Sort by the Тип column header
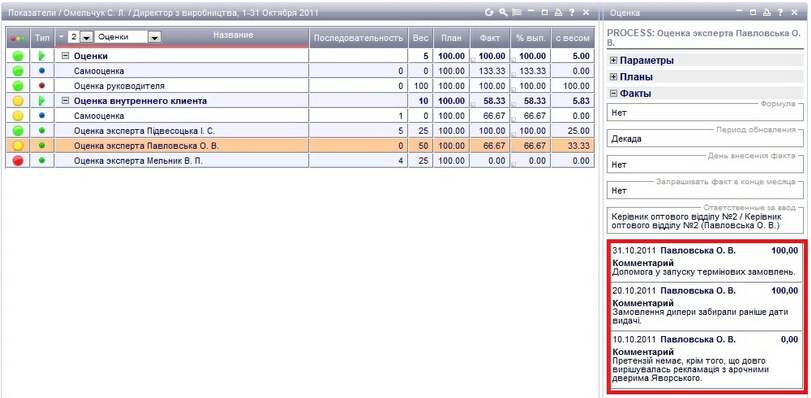The width and height of the screenshot is (811, 398). point(41,38)
